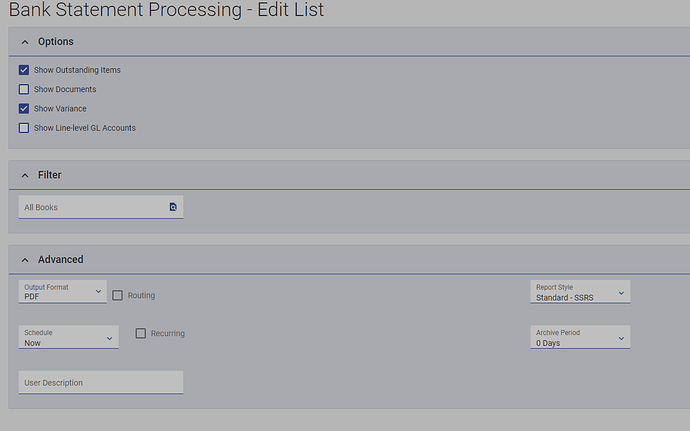Click the All Books lookup search icon
Screen dimensions: 690x431
click(173, 207)
